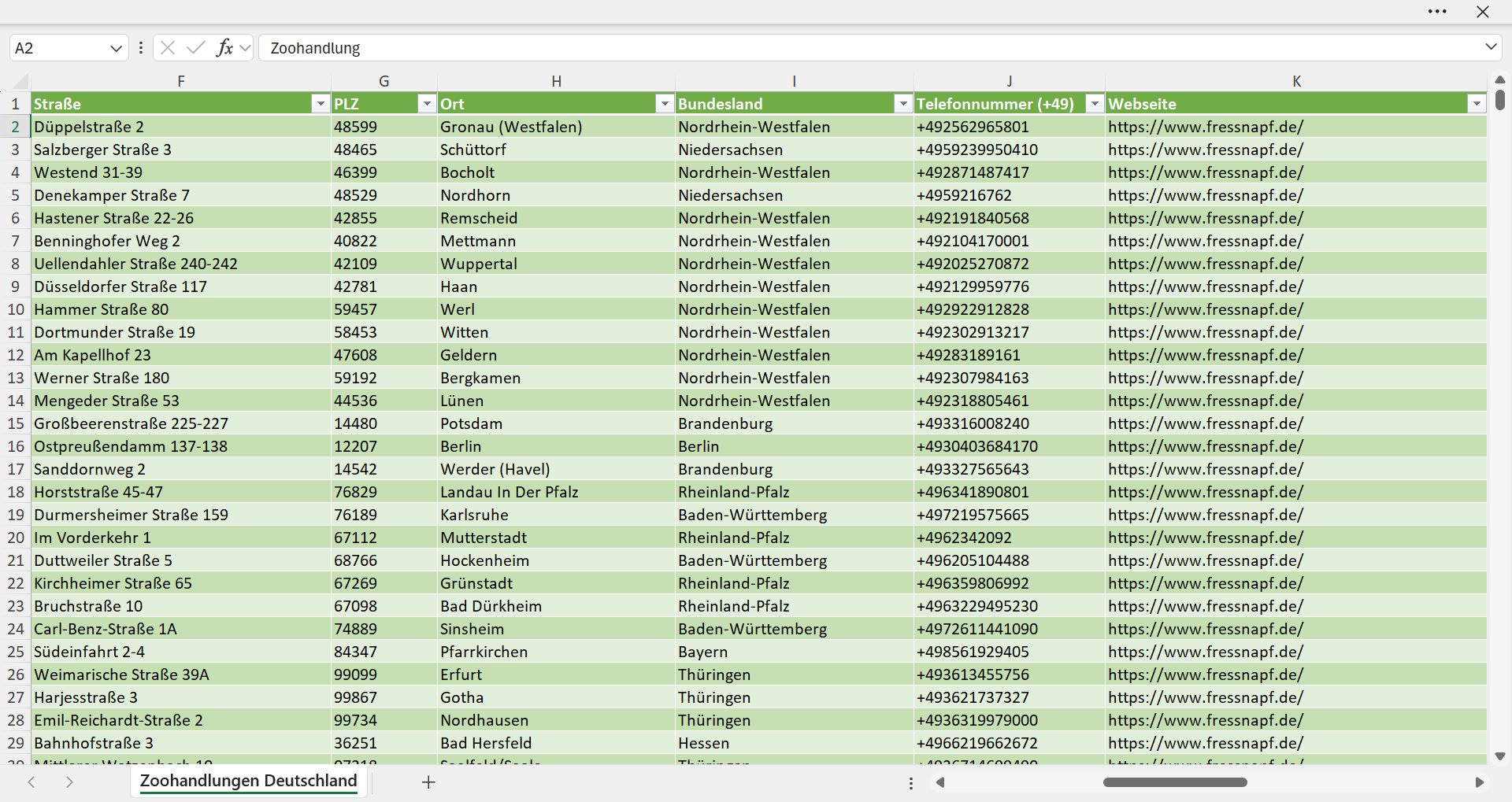The image size is (1512, 802).
Task: Confirm entry with the checkmark icon
Action: 196,48
